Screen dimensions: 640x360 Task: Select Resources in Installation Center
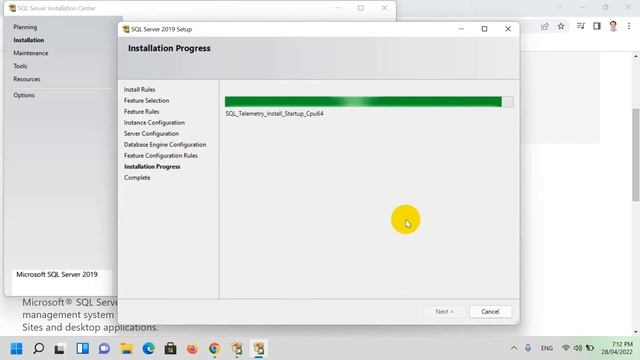coord(27,79)
